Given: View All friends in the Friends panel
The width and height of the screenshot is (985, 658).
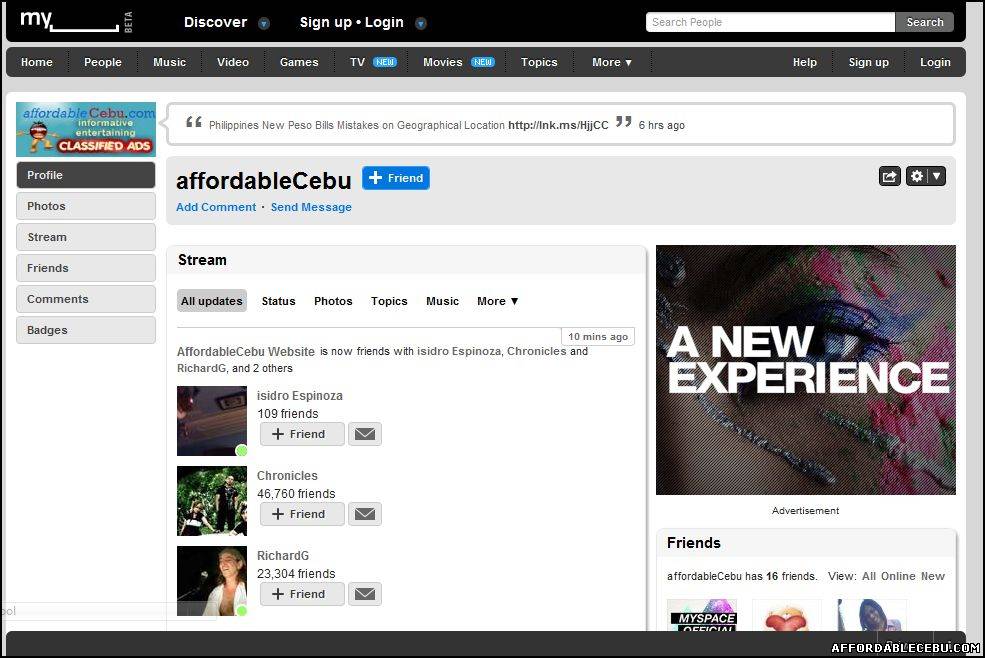Looking at the screenshot, I should [869, 576].
